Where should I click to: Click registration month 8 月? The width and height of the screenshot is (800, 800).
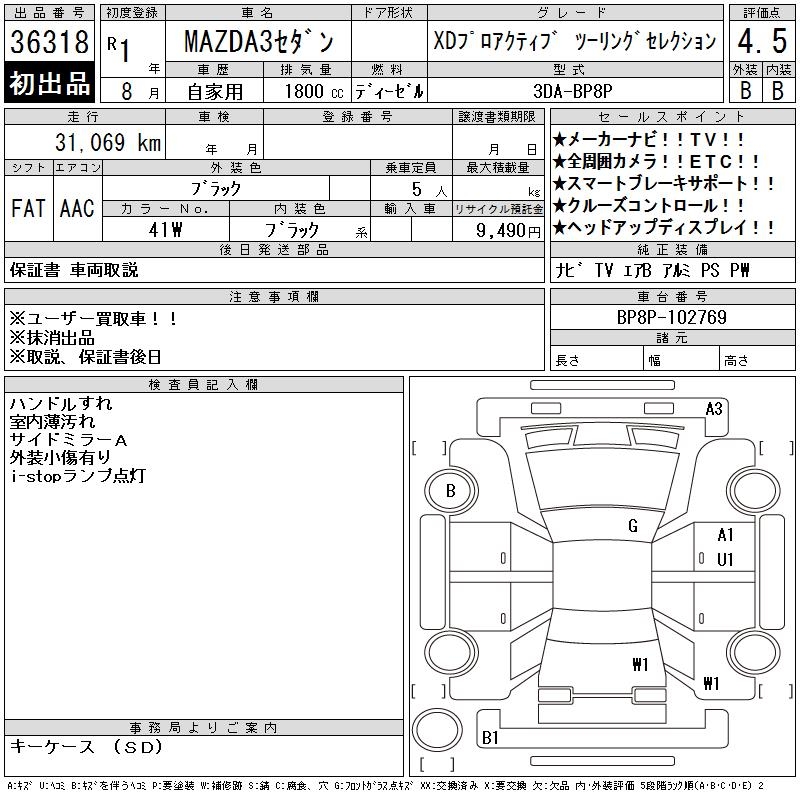tap(140, 92)
